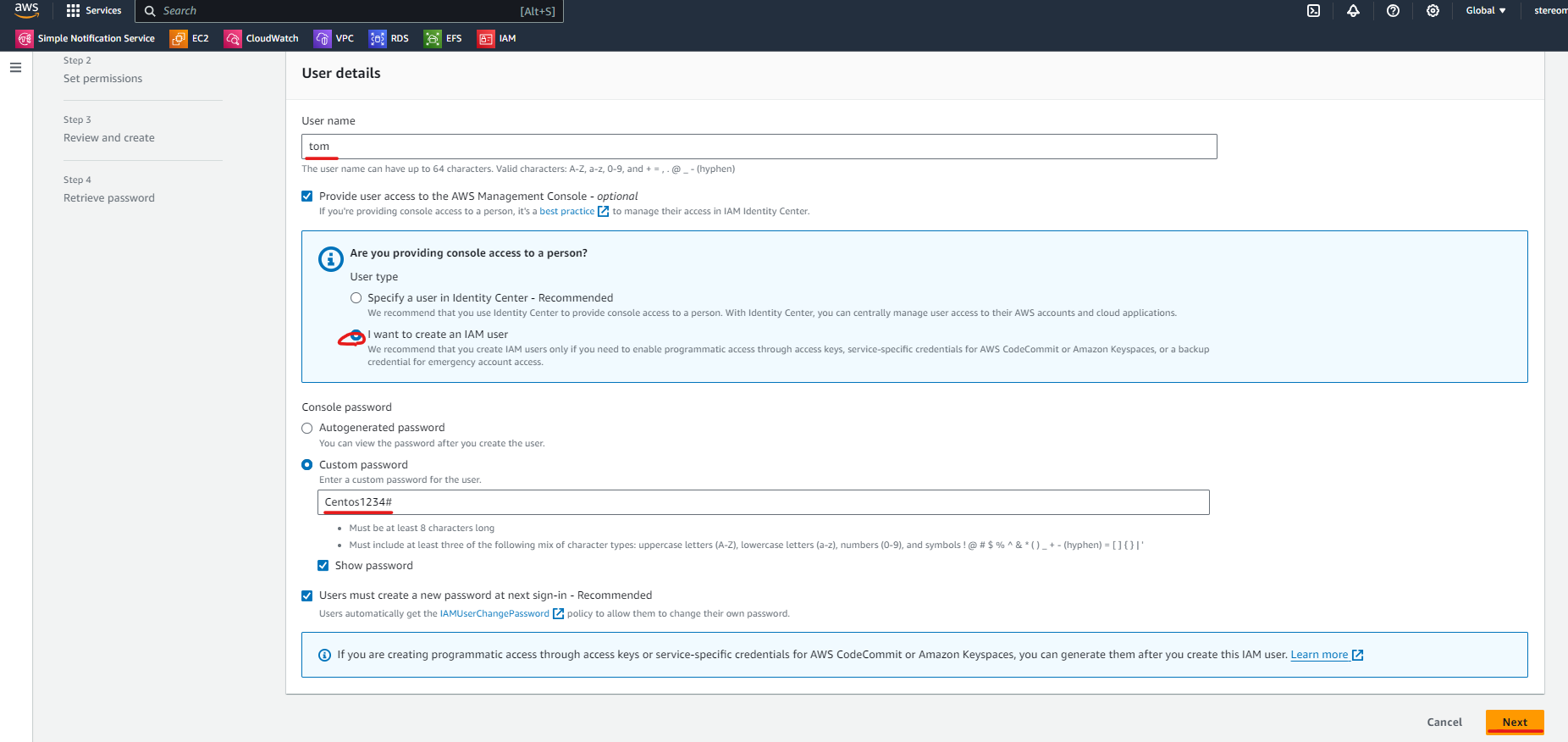Image resolution: width=1568 pixels, height=742 pixels.
Task: Toggle the hamburger side navigation menu
Action: (15, 68)
